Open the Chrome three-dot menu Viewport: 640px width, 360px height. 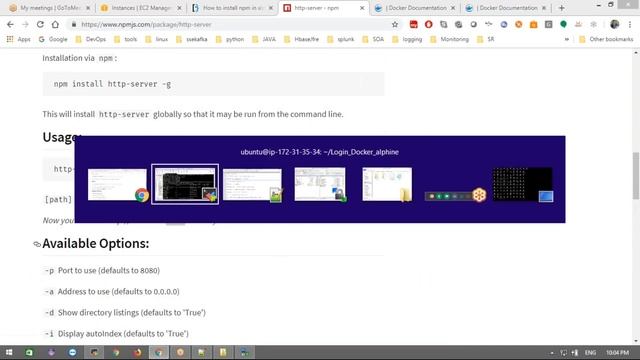point(630,24)
